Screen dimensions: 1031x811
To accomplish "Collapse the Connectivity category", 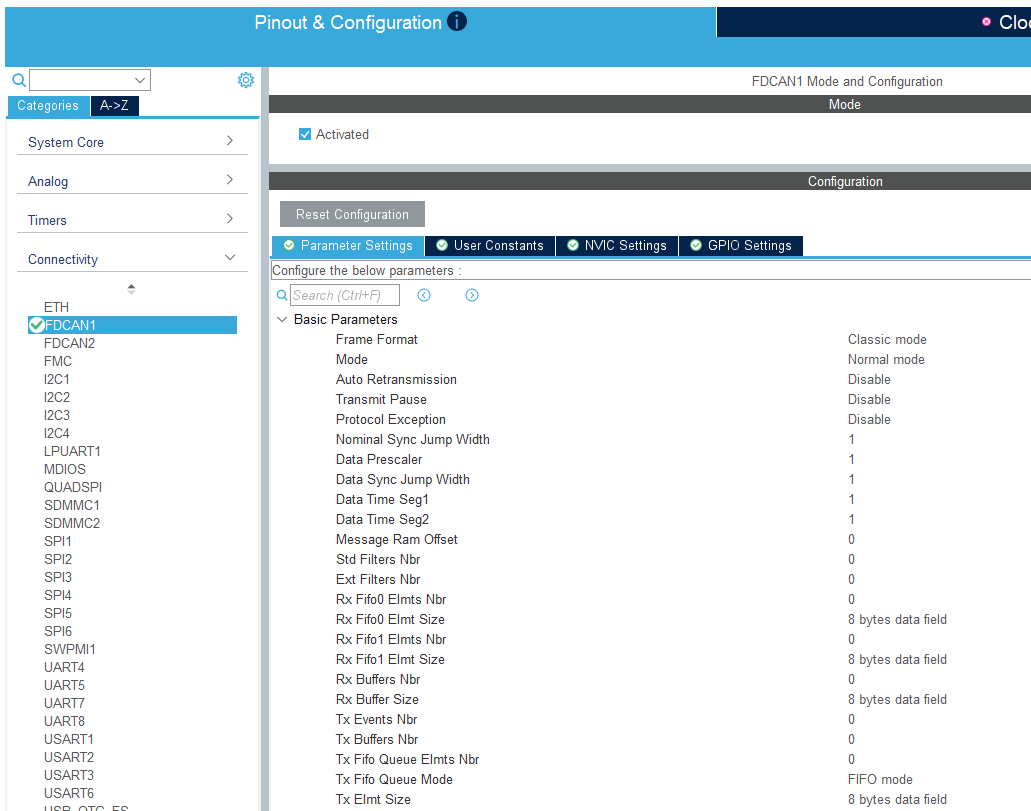I will click(x=132, y=259).
